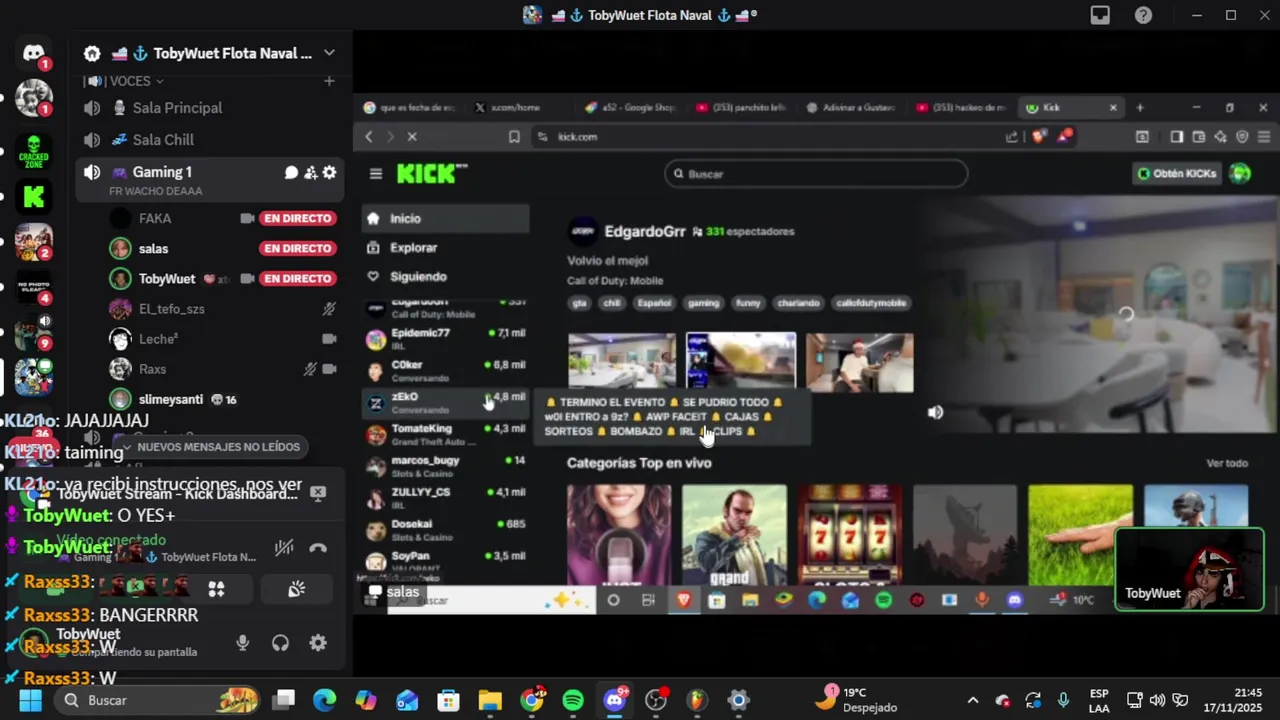Select Inicio in Kick sidebar
Viewport: 1280px width, 720px height.
[x=446, y=218]
